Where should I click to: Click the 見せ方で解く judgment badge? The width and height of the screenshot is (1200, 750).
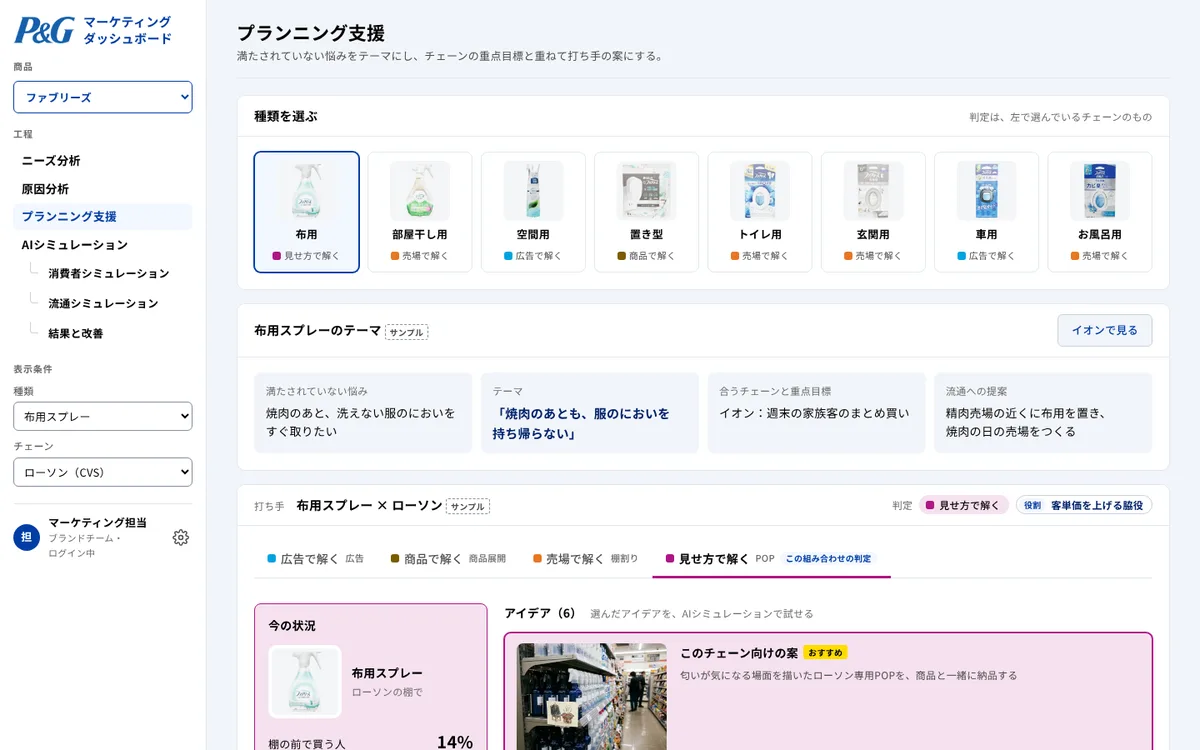pyautogui.click(x=964, y=505)
